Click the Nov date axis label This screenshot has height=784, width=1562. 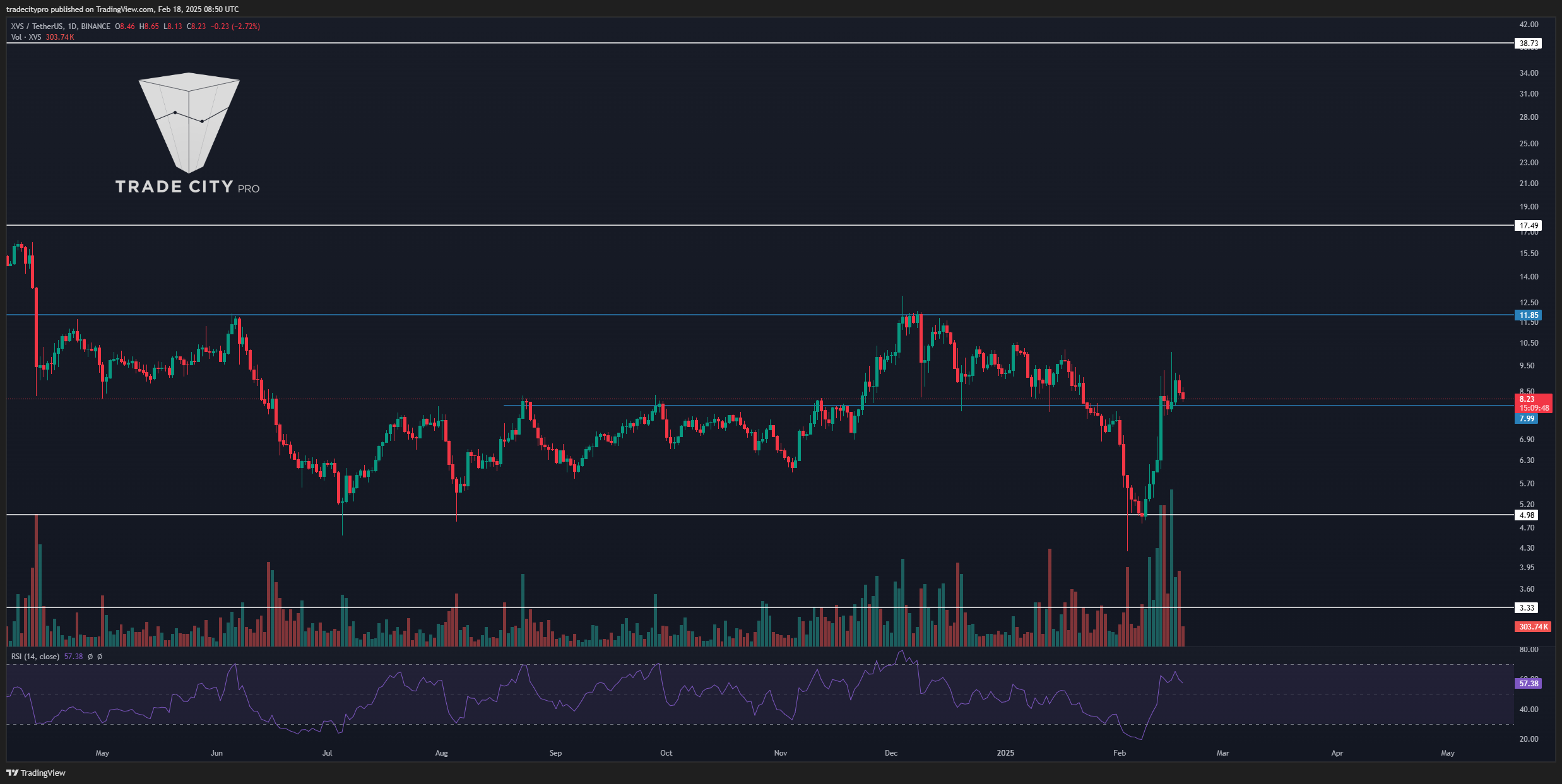click(781, 753)
